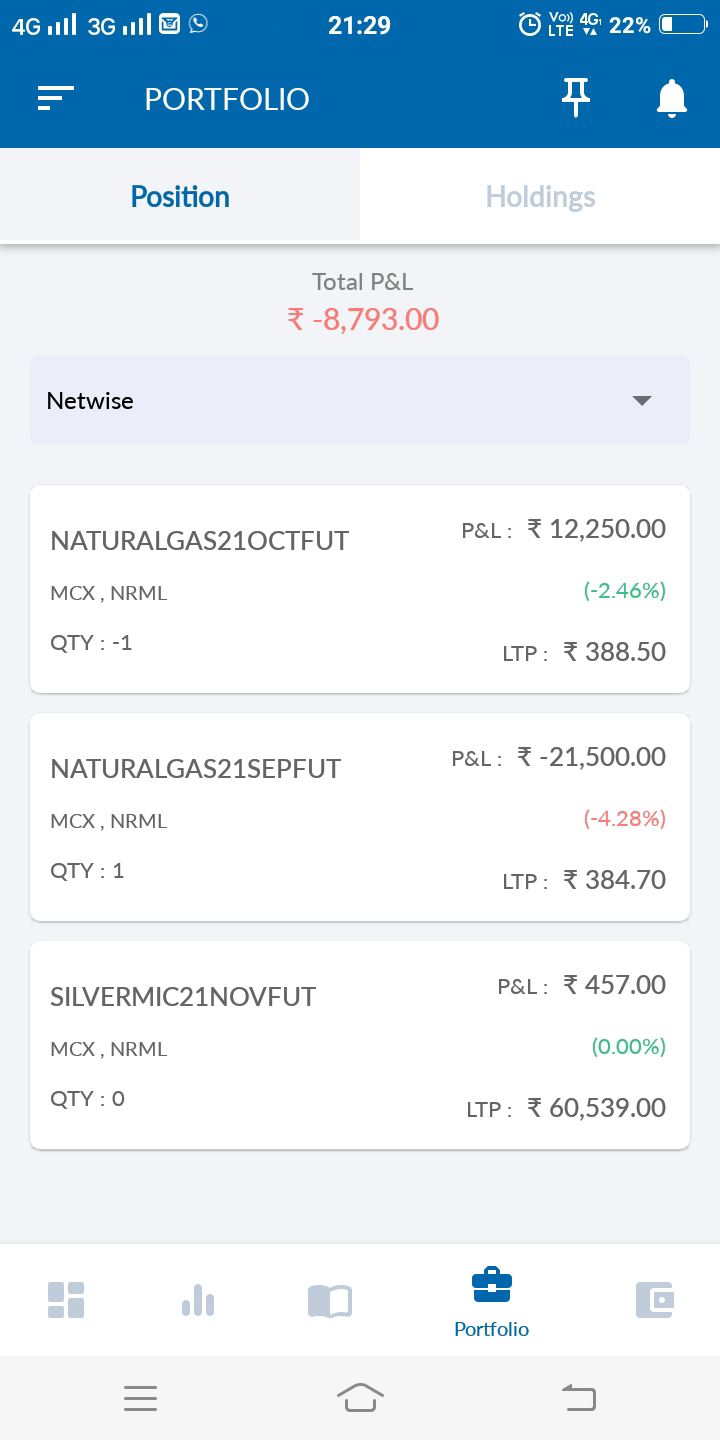Open the order book icon

tap(330, 1300)
